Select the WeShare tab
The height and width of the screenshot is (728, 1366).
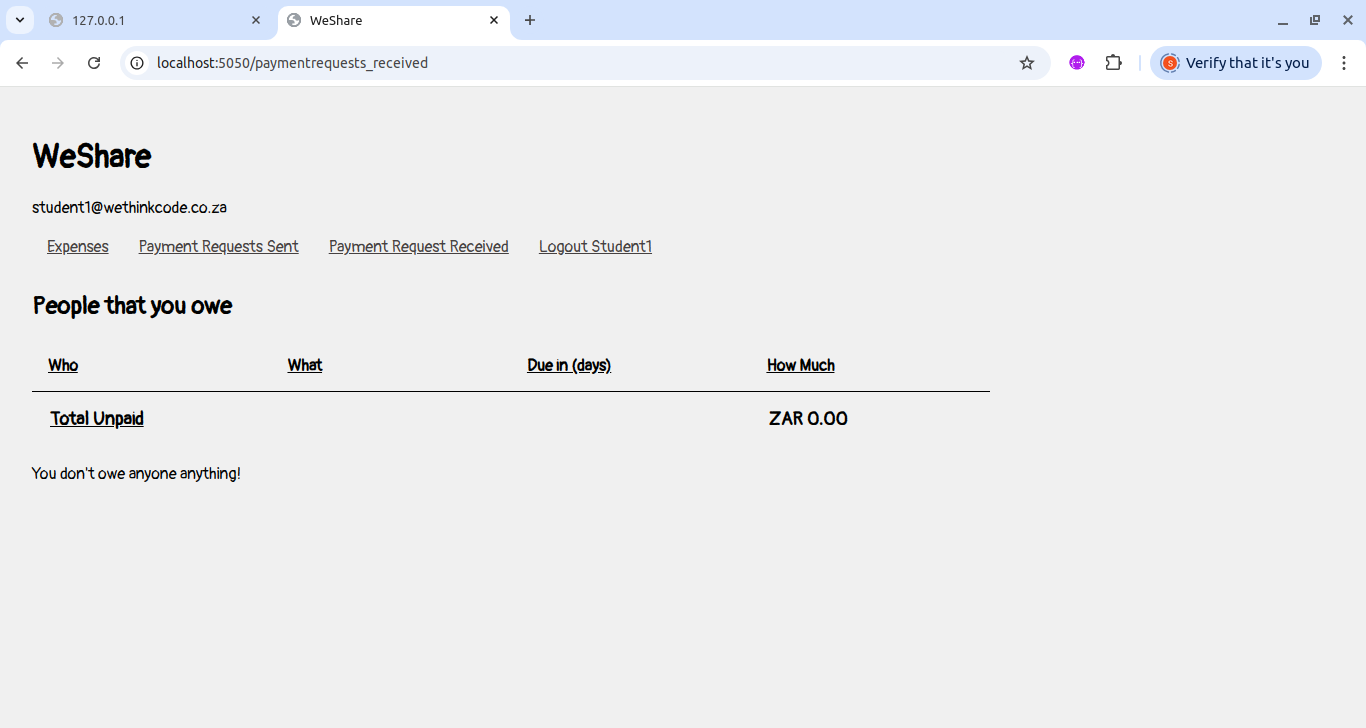[x=390, y=20]
